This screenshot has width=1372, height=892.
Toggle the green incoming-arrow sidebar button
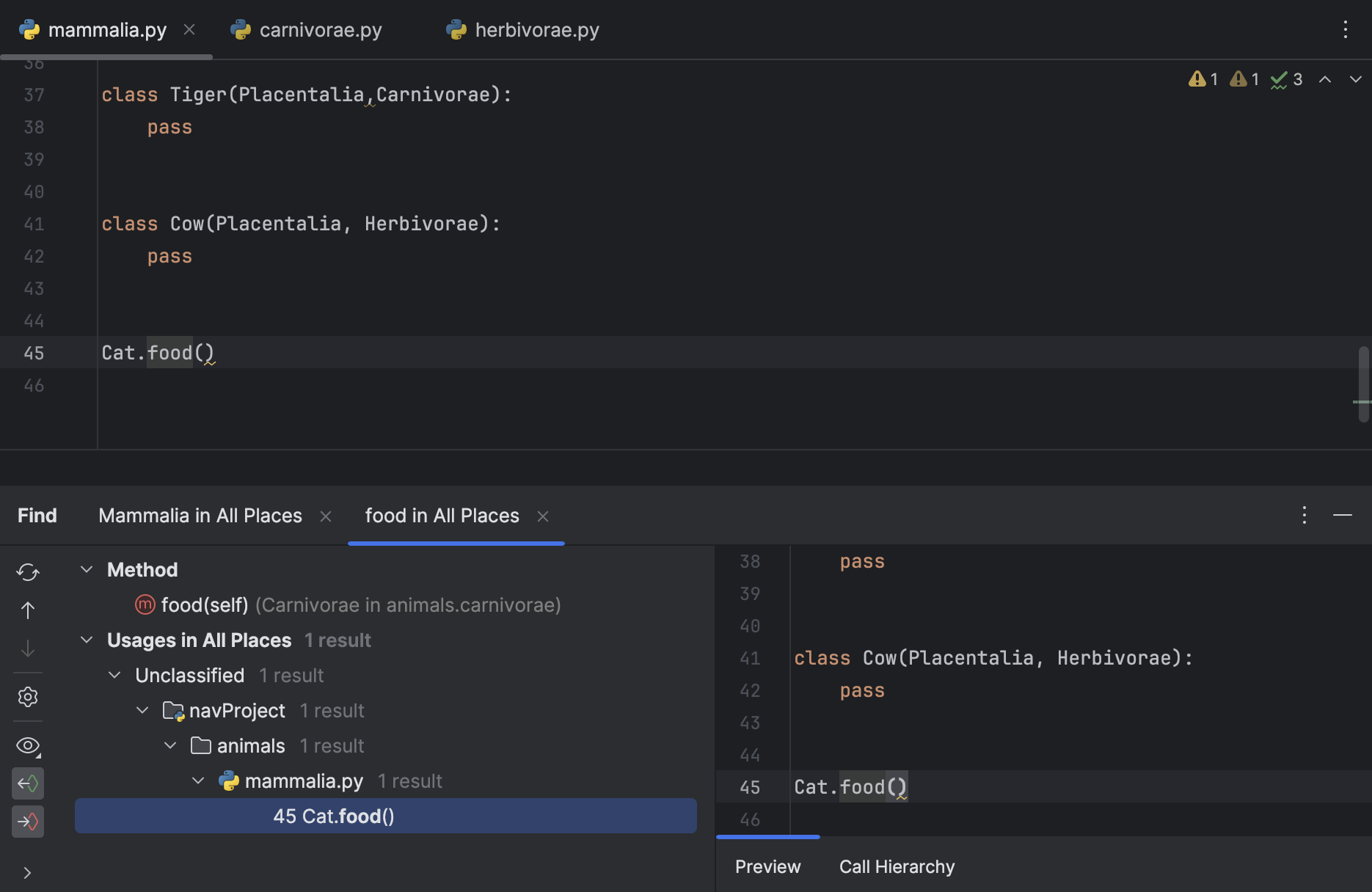tap(28, 783)
